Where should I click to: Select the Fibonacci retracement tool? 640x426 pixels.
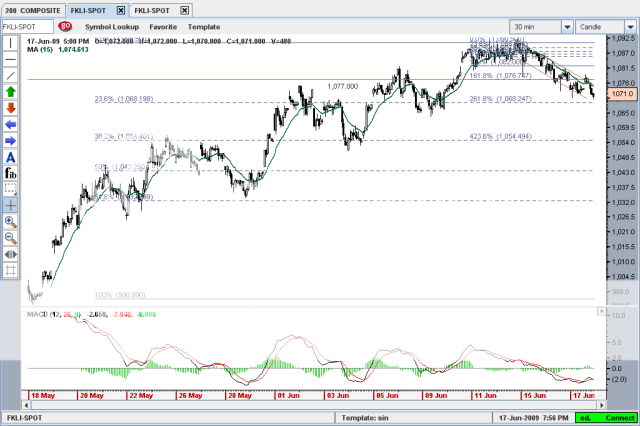point(10,173)
